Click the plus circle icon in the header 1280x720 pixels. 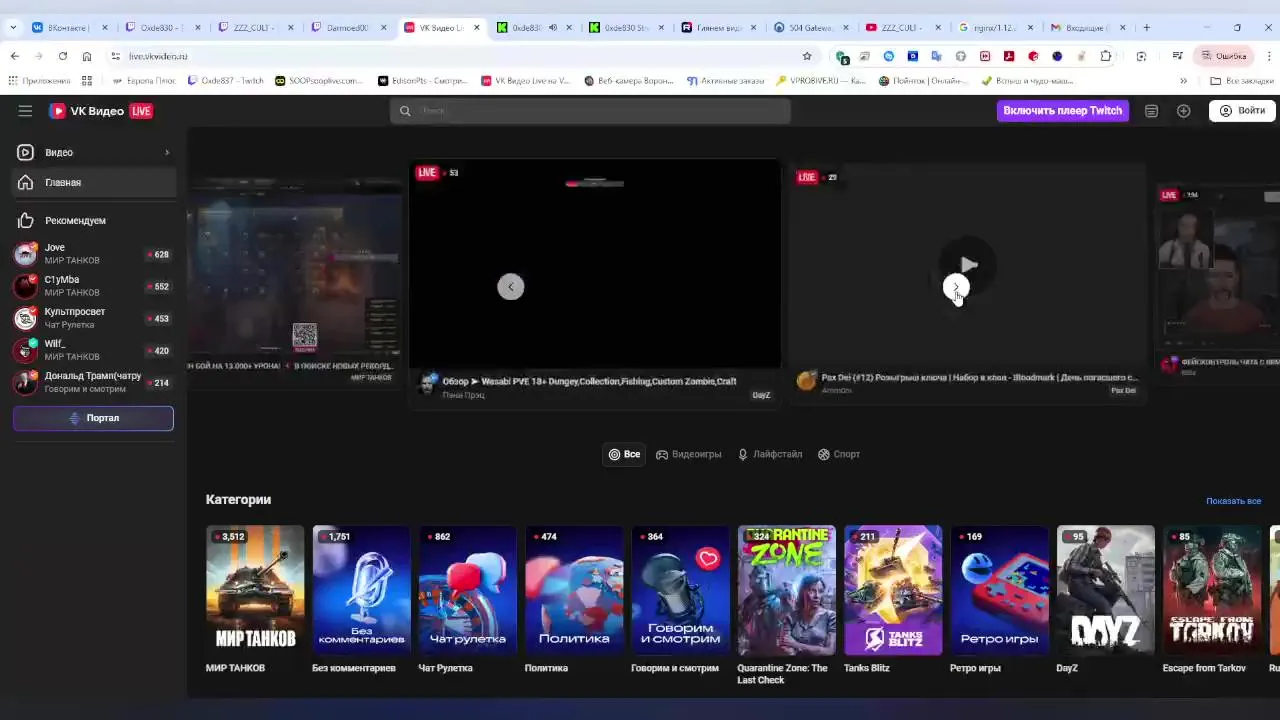(x=1183, y=111)
